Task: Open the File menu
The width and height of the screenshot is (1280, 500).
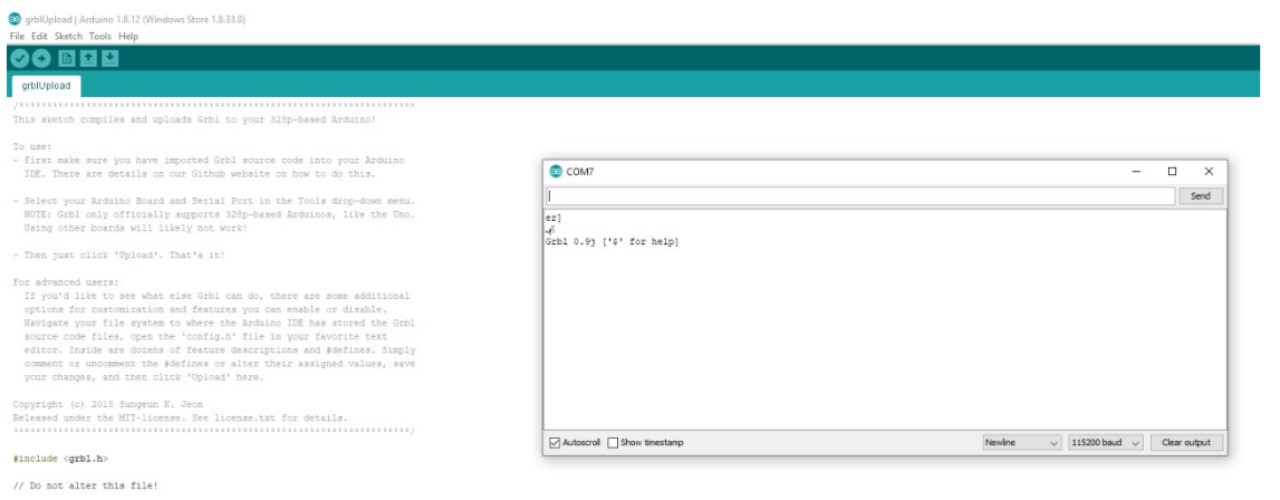Action: (x=17, y=36)
